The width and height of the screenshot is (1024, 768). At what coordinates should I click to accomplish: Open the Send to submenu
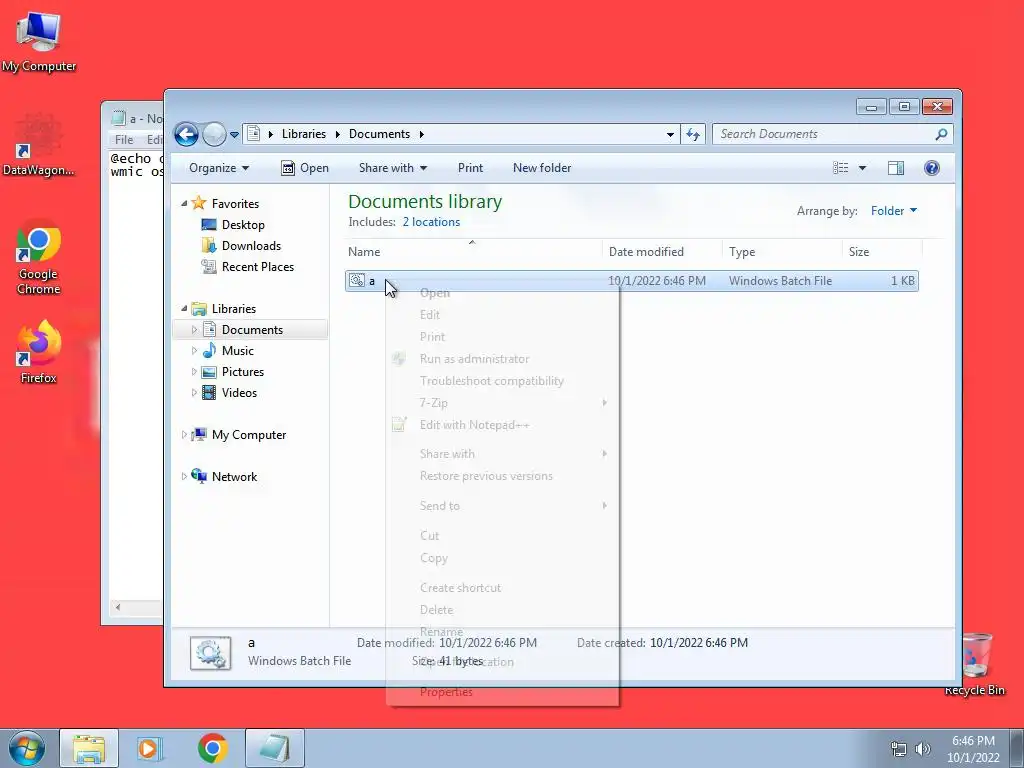502,505
